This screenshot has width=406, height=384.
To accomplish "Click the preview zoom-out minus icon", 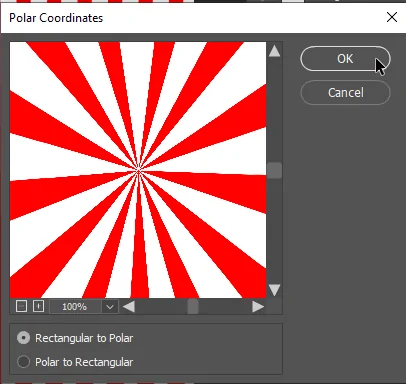I will [x=21, y=306].
